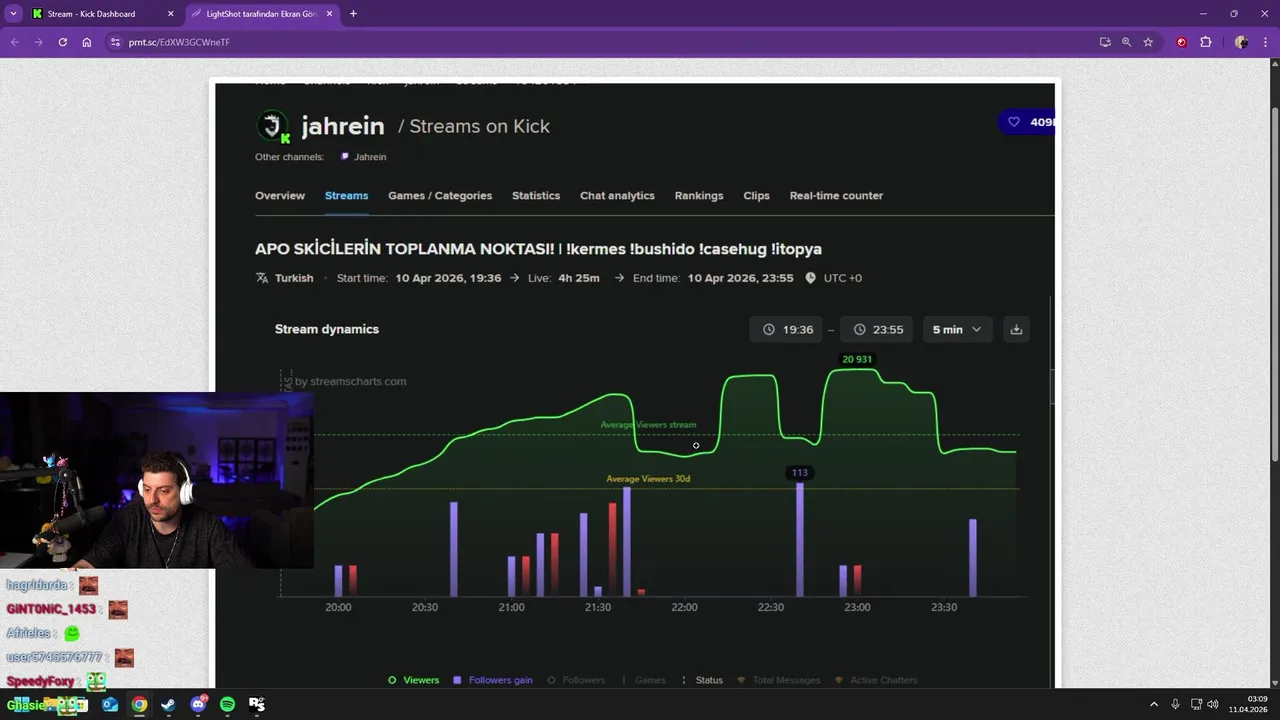This screenshot has height=720, width=1280.
Task: Switch to the Statistics tab
Action: click(x=536, y=196)
